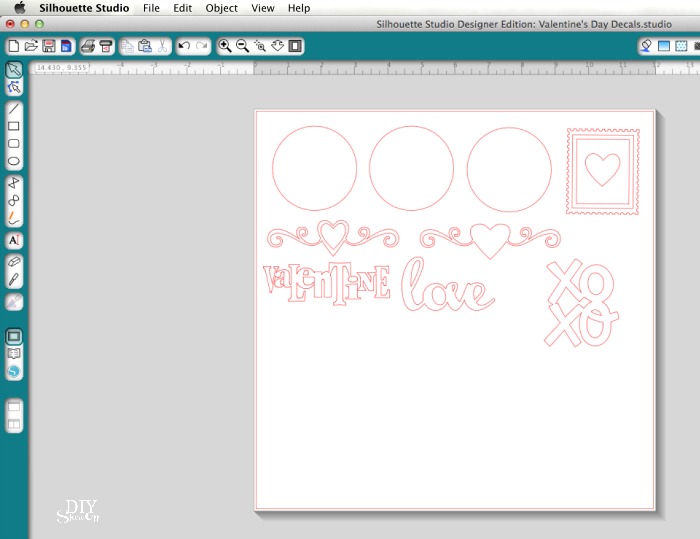Click the Zoom In magnifier icon
Viewport: 700px width, 539px height.
[x=225, y=46]
